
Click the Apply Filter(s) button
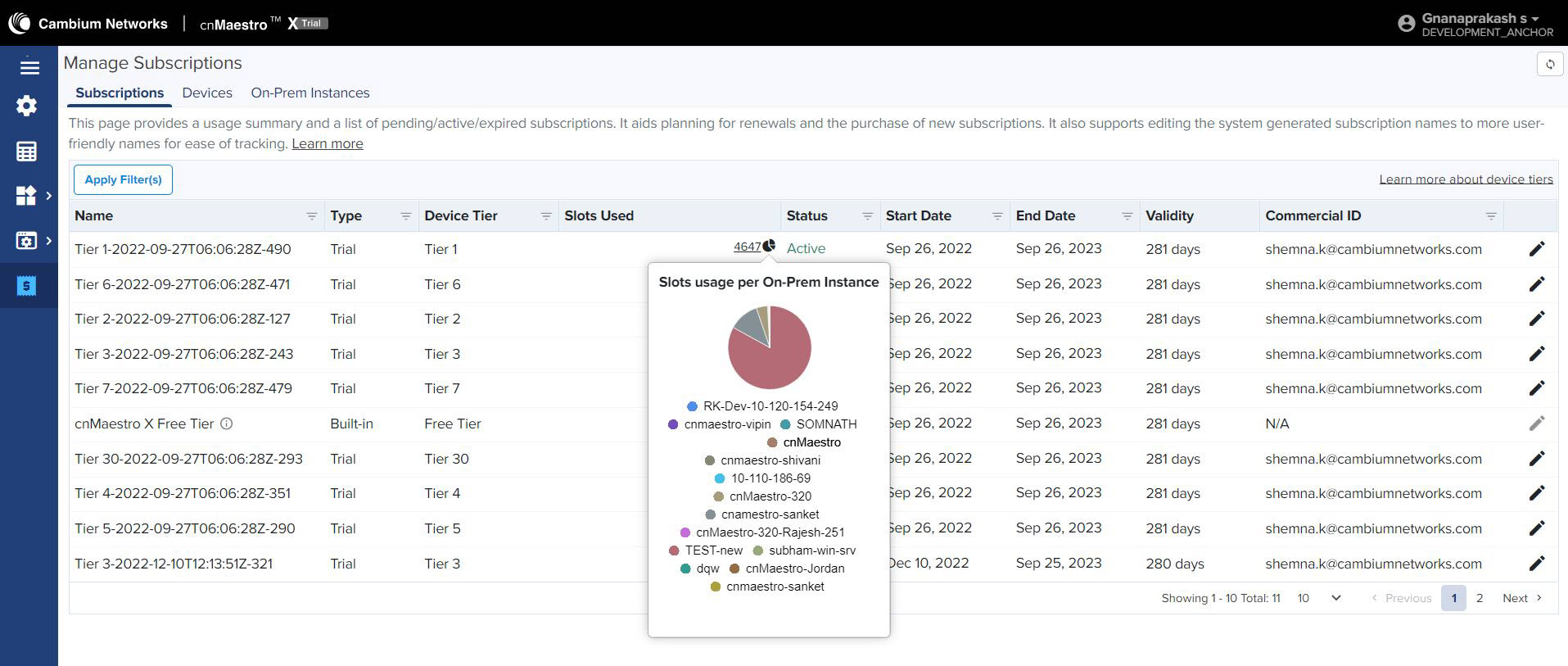tap(123, 179)
